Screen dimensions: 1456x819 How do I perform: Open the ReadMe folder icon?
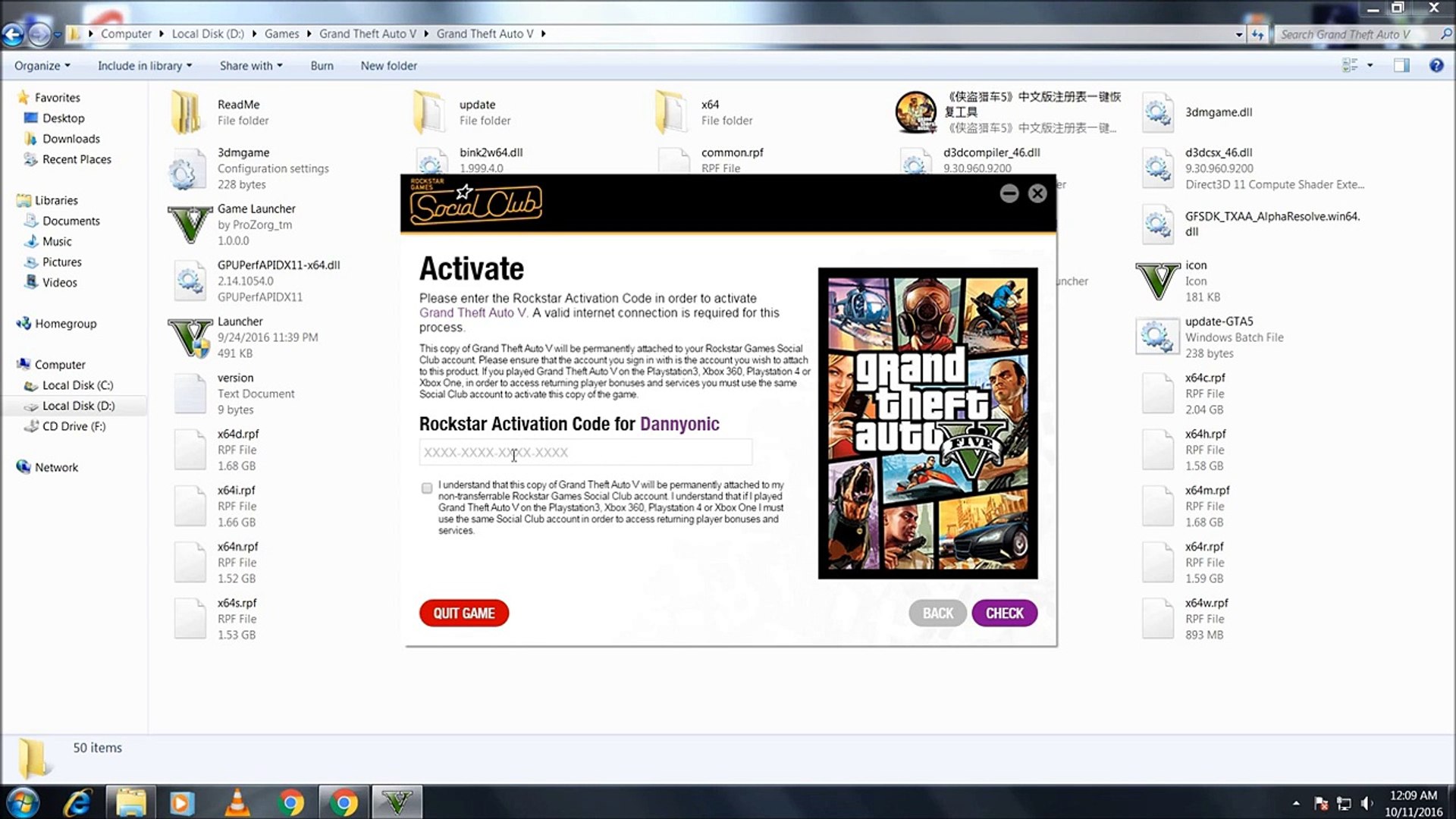(x=186, y=111)
